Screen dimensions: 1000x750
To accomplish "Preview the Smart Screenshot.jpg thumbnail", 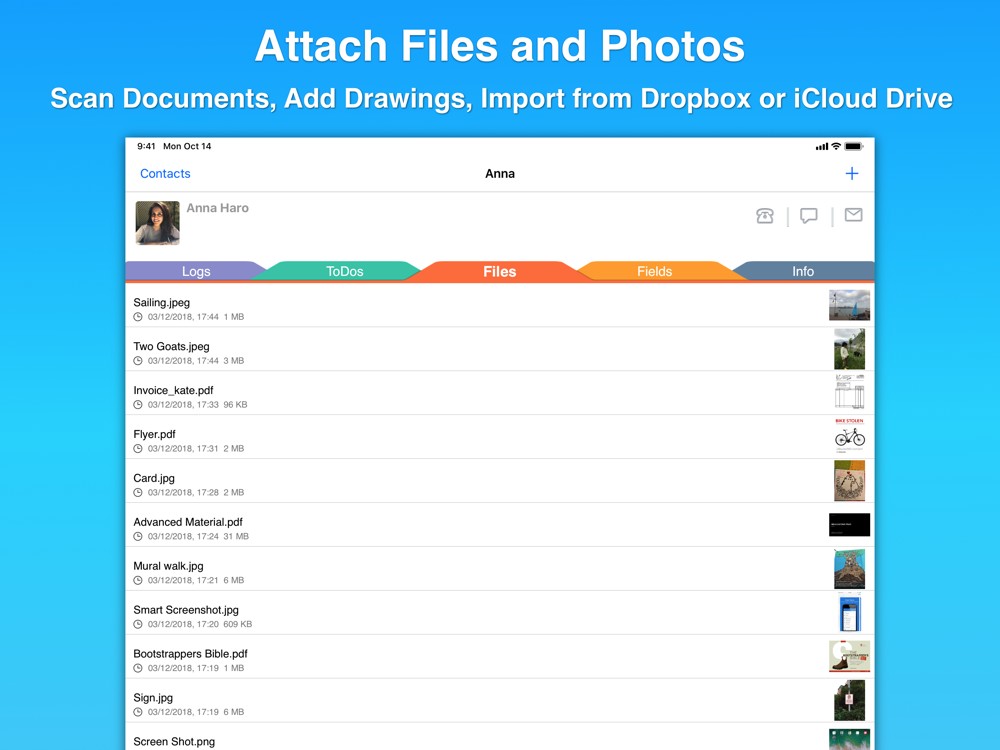I will [x=849, y=612].
